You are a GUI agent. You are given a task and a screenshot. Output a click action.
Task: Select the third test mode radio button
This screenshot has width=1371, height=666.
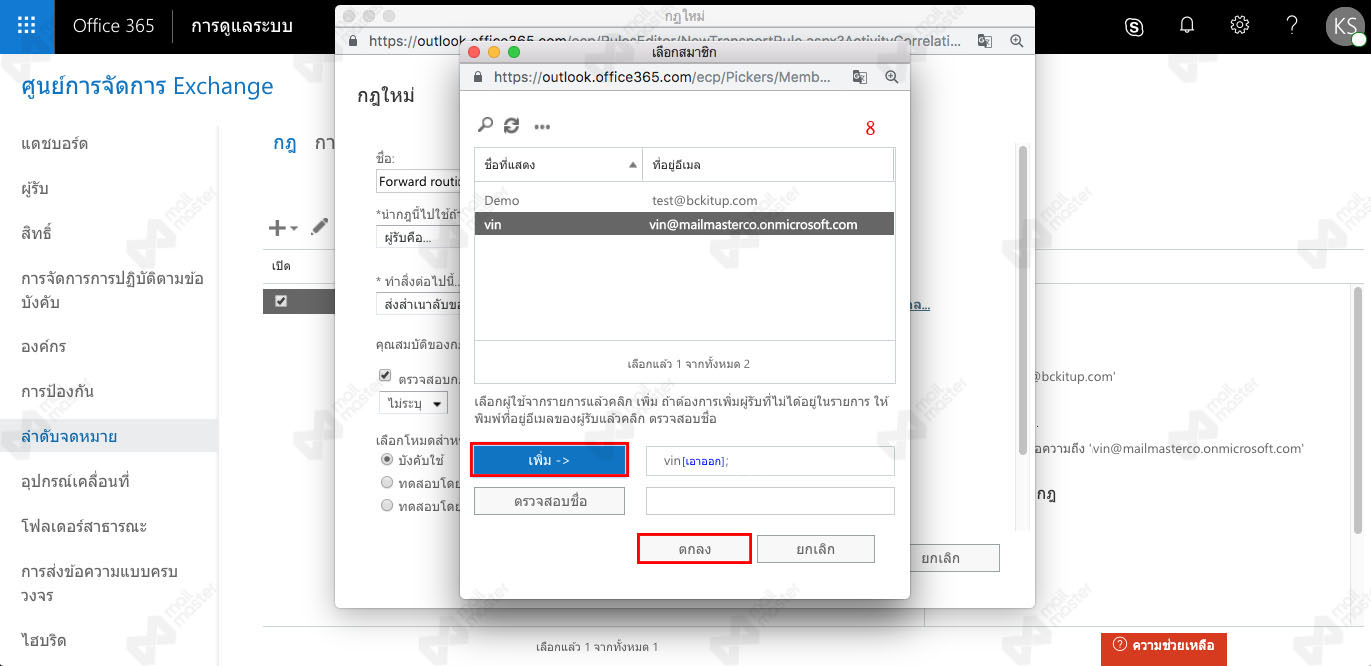(x=387, y=506)
